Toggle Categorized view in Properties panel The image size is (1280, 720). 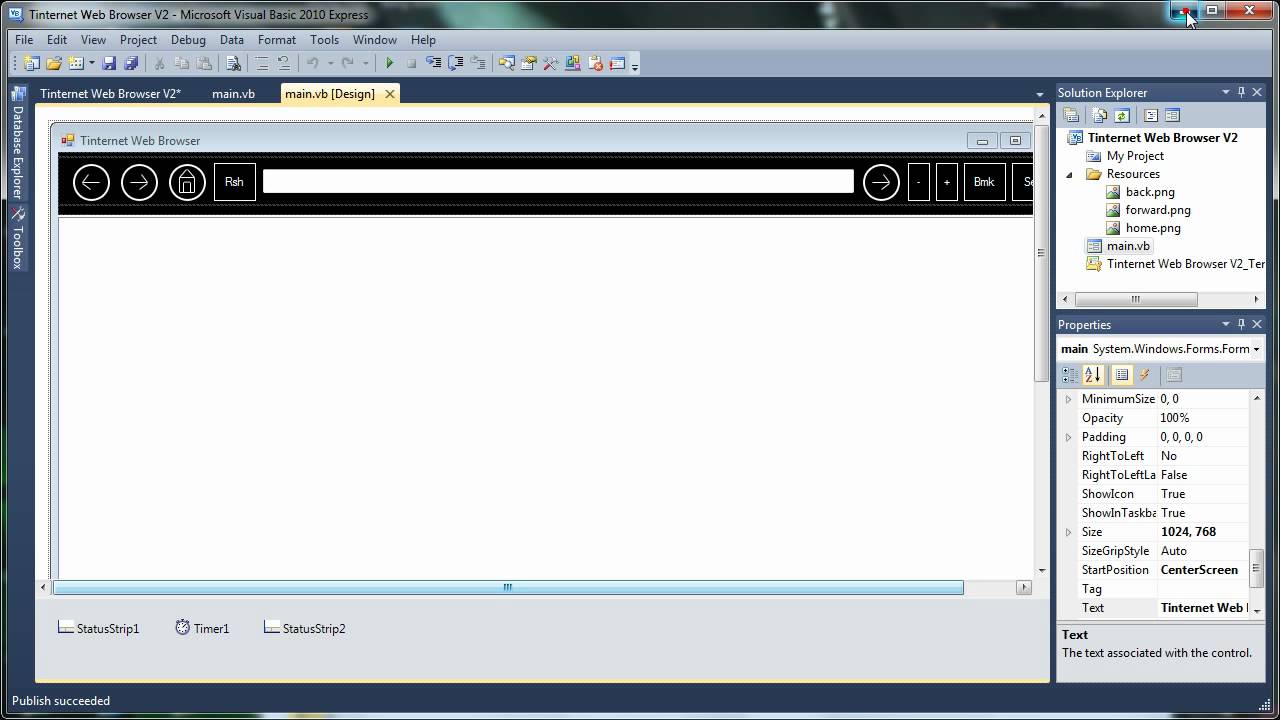click(1071, 375)
